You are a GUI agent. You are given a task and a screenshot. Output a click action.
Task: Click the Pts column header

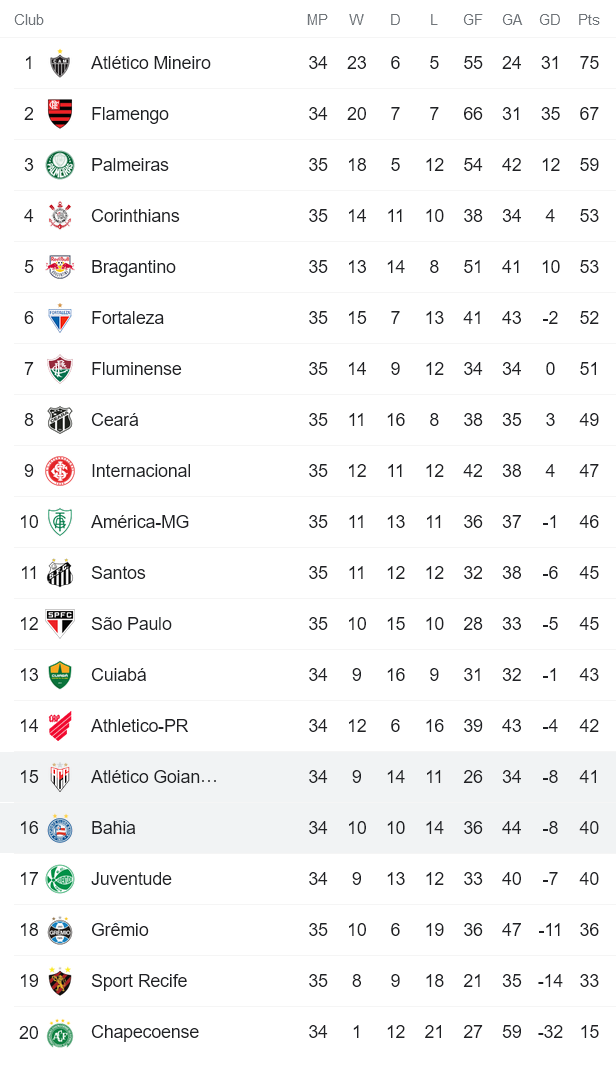coord(588,18)
